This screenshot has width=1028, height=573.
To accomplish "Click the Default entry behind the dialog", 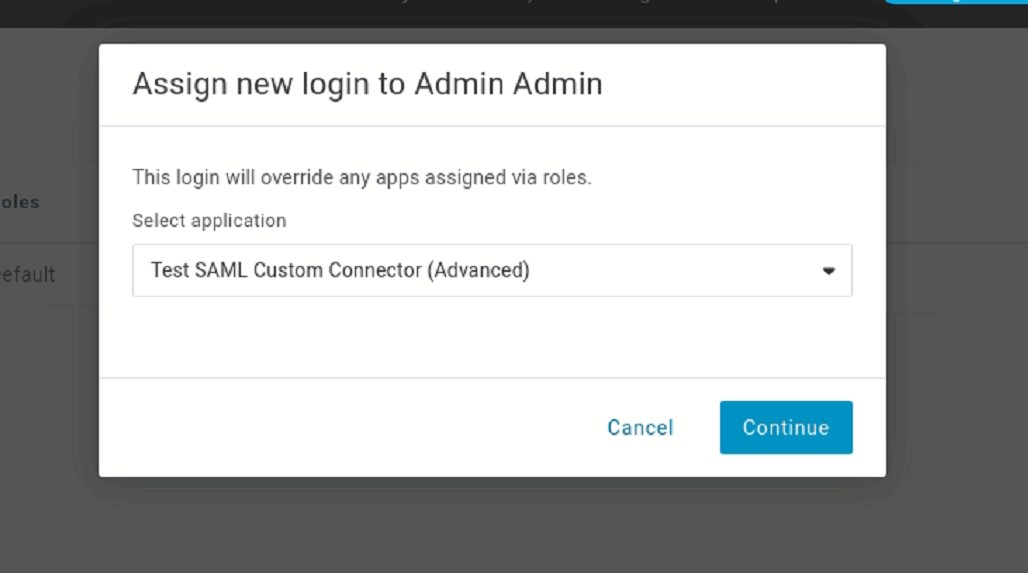I will pyautogui.click(x=28, y=274).
